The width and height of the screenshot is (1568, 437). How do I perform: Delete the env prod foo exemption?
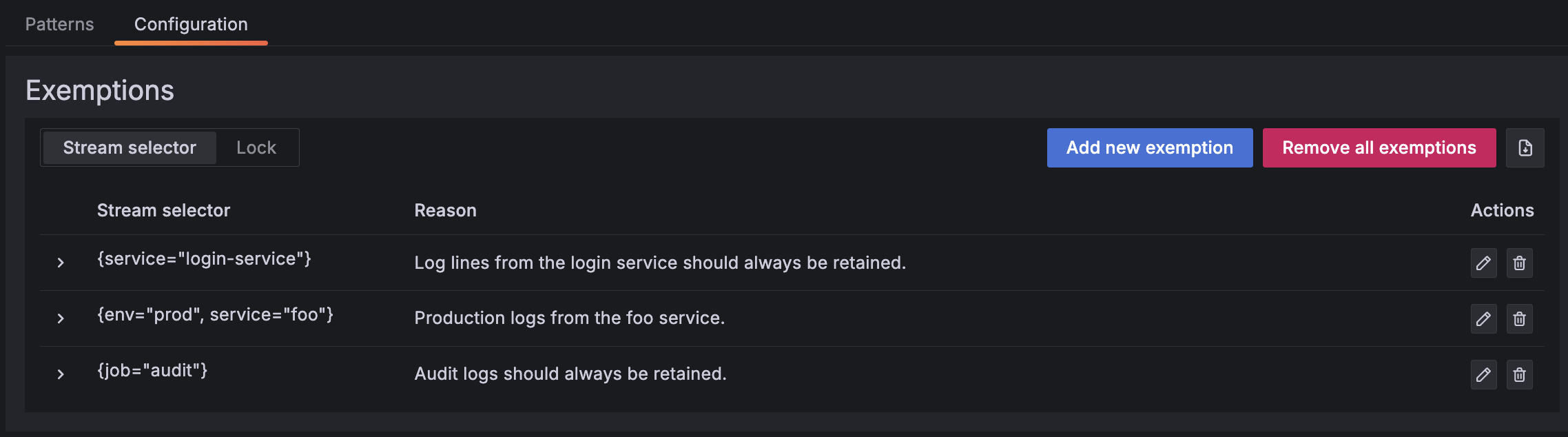pyautogui.click(x=1519, y=318)
